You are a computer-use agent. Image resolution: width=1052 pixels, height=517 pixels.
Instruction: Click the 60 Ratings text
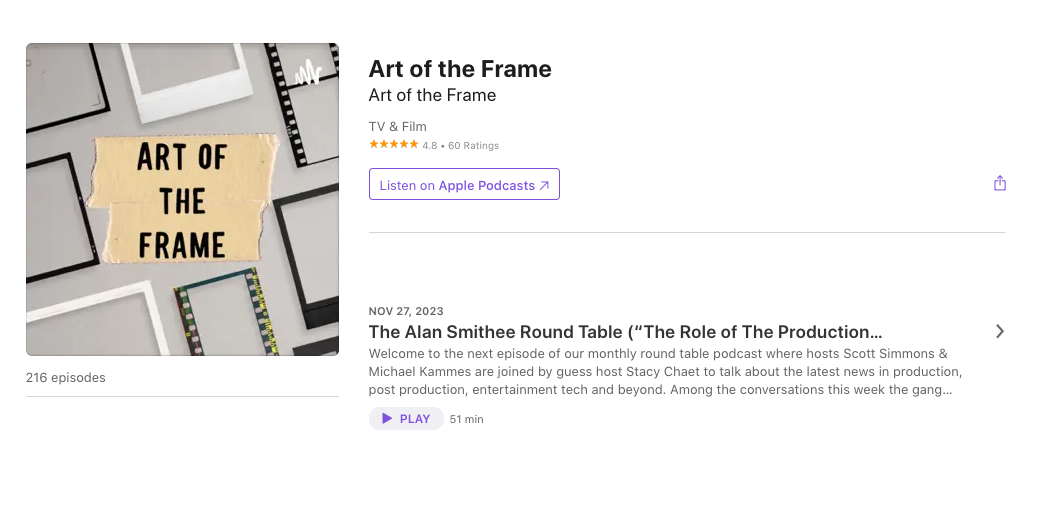coord(473,146)
